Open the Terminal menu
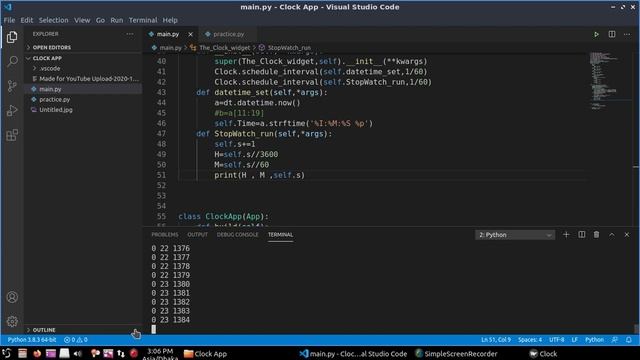This screenshot has height=360, width=640. 143,20
